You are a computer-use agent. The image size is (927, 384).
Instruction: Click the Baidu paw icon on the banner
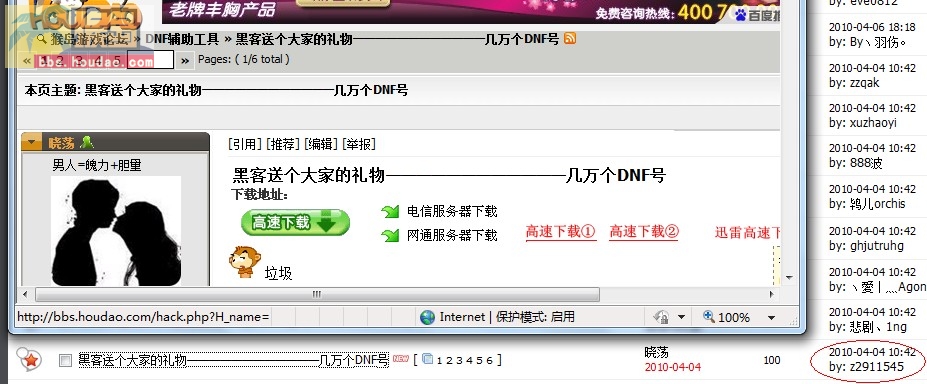point(741,15)
